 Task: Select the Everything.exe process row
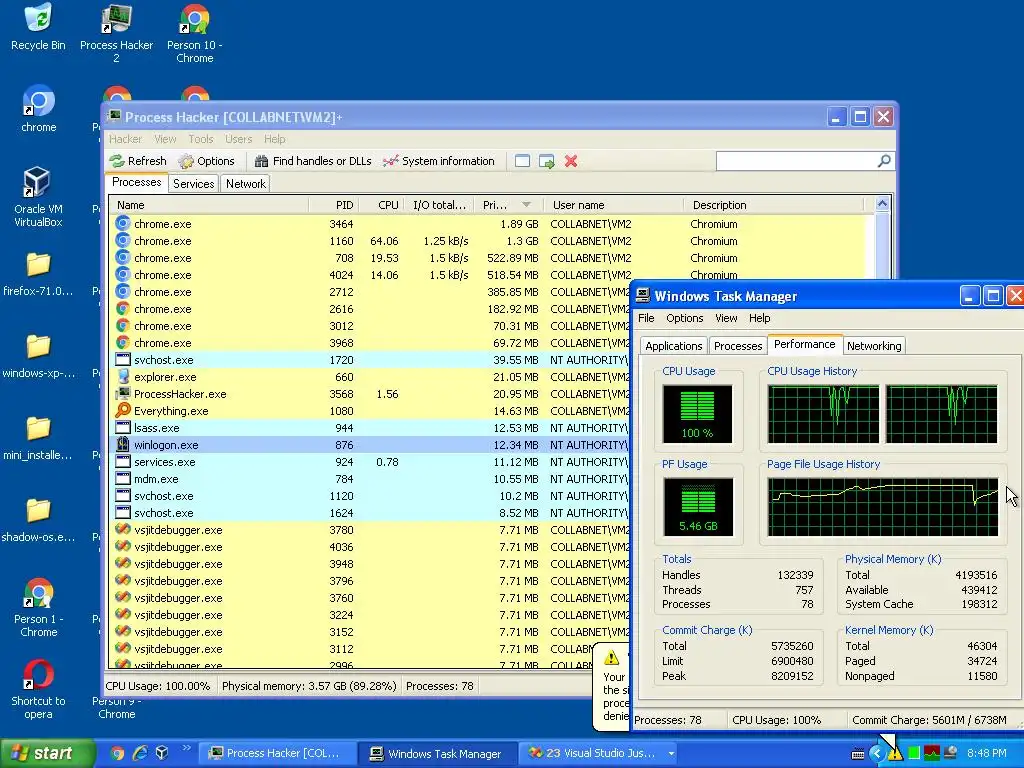(370, 411)
